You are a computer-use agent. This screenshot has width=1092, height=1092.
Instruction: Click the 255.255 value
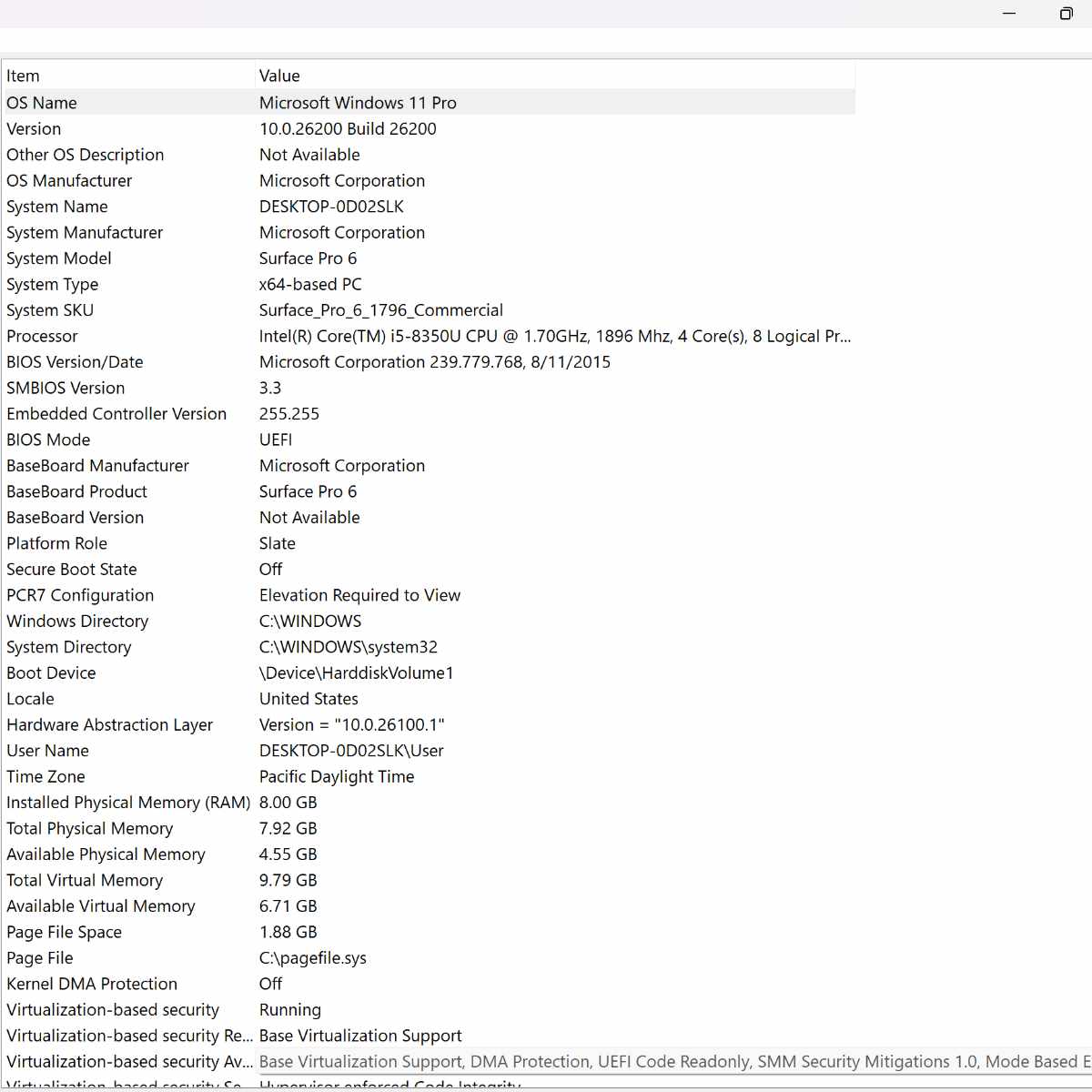[x=289, y=414]
